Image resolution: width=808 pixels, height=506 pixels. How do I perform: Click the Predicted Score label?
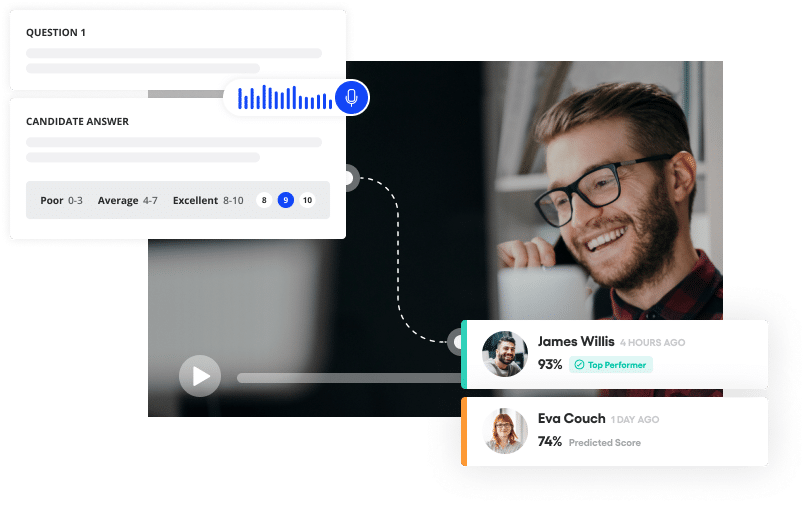[604, 443]
